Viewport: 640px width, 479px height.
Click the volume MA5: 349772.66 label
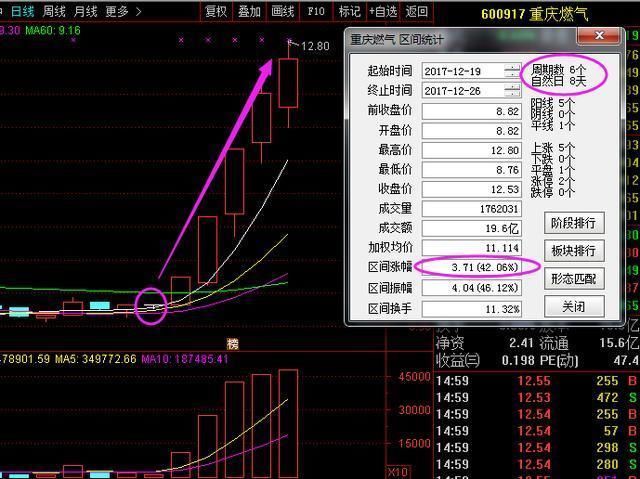(x=96, y=359)
